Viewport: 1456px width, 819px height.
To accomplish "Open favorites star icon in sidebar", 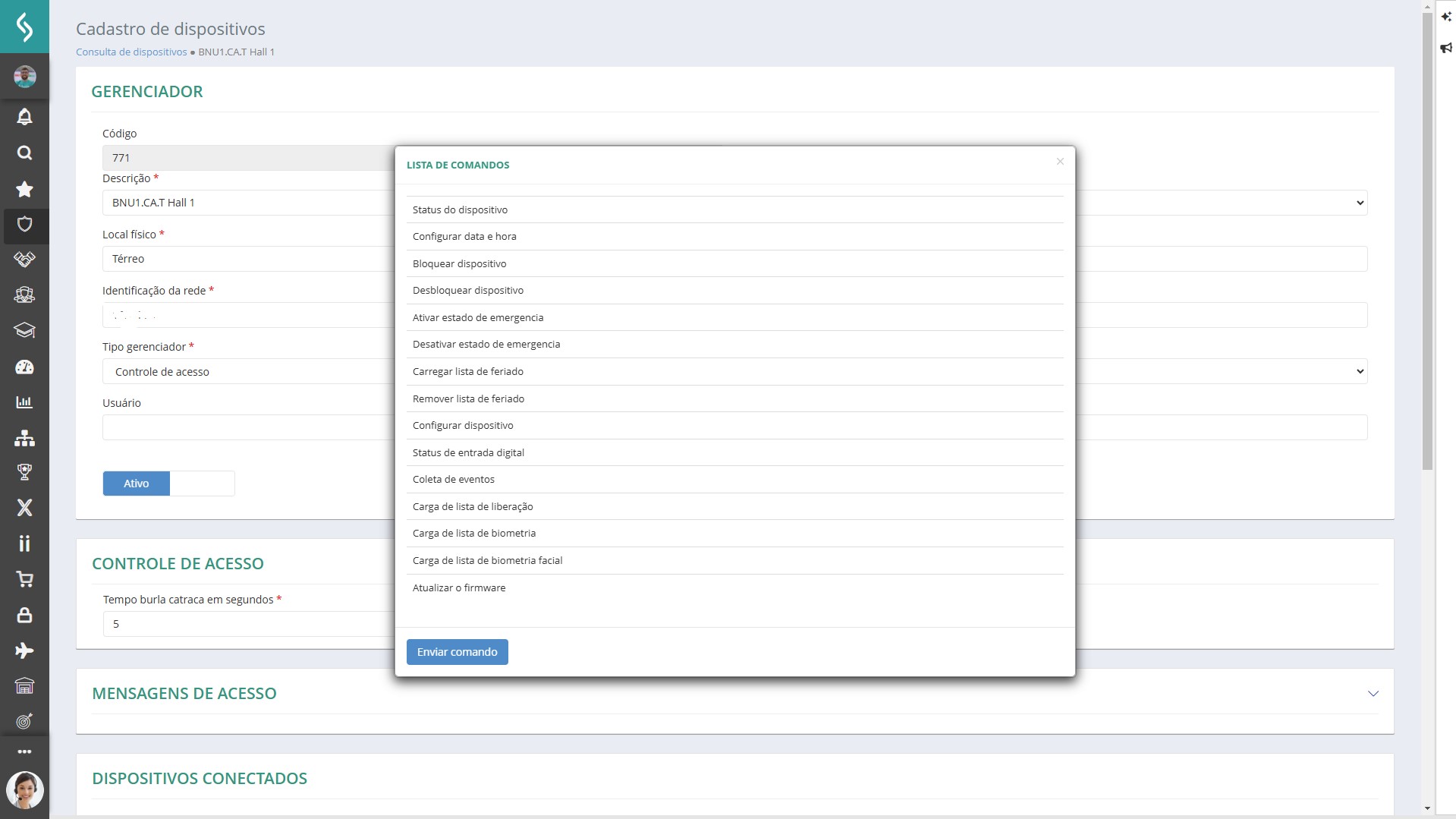I will (24, 189).
